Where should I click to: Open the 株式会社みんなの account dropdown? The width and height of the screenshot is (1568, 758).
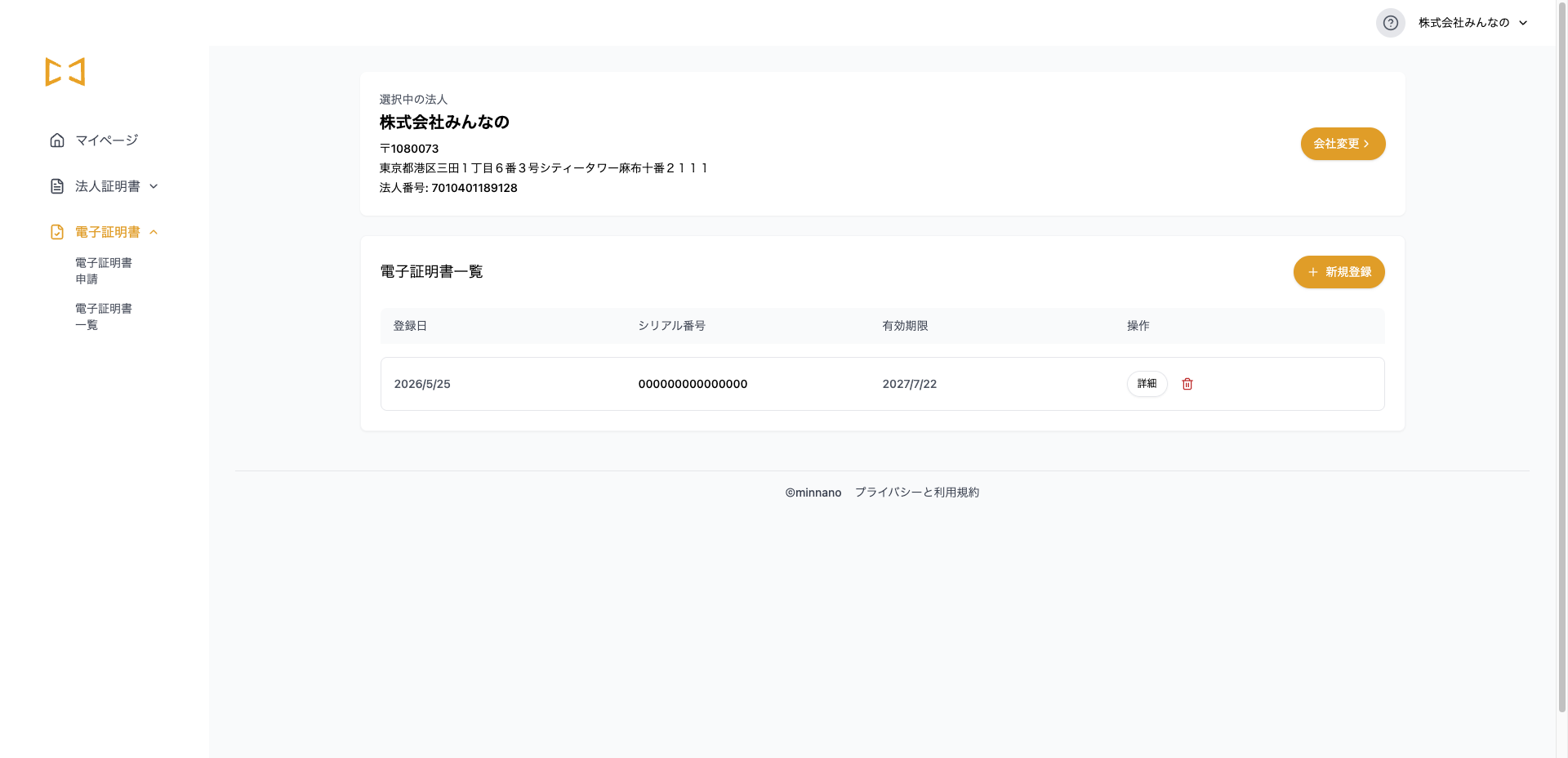point(1472,23)
